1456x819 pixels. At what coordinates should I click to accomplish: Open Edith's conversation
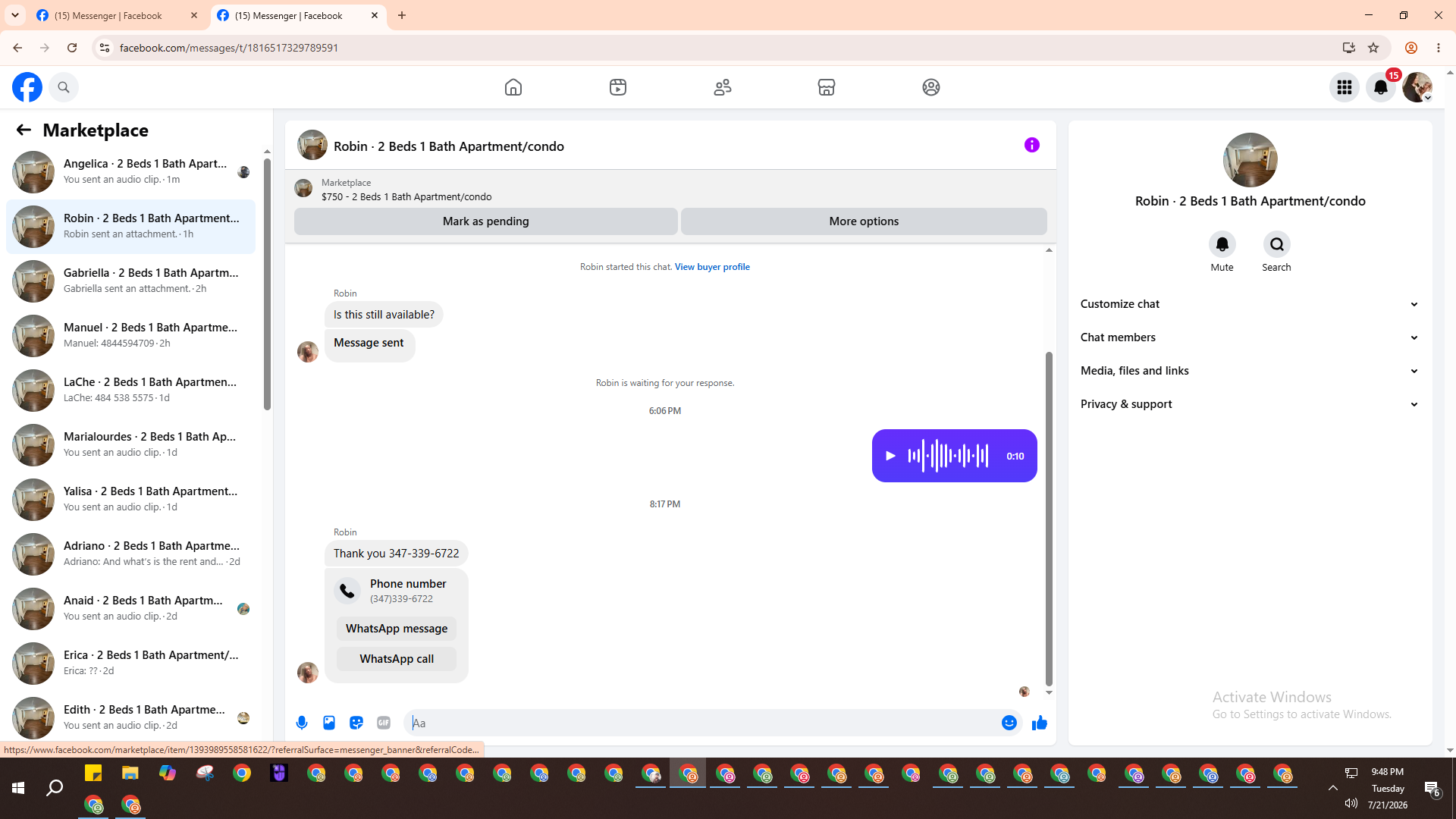pyautogui.click(x=130, y=718)
